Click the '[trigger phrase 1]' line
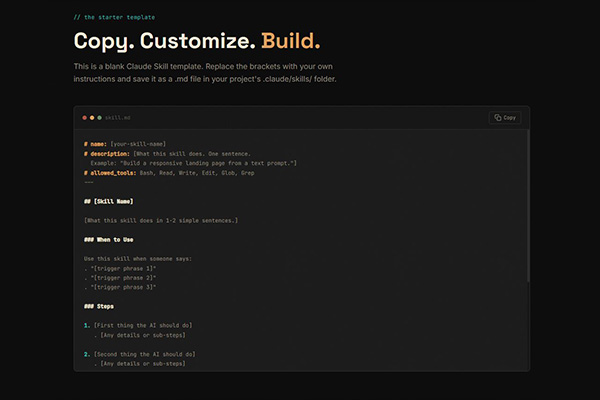Image resolution: width=600 pixels, height=400 pixels. coord(120,268)
